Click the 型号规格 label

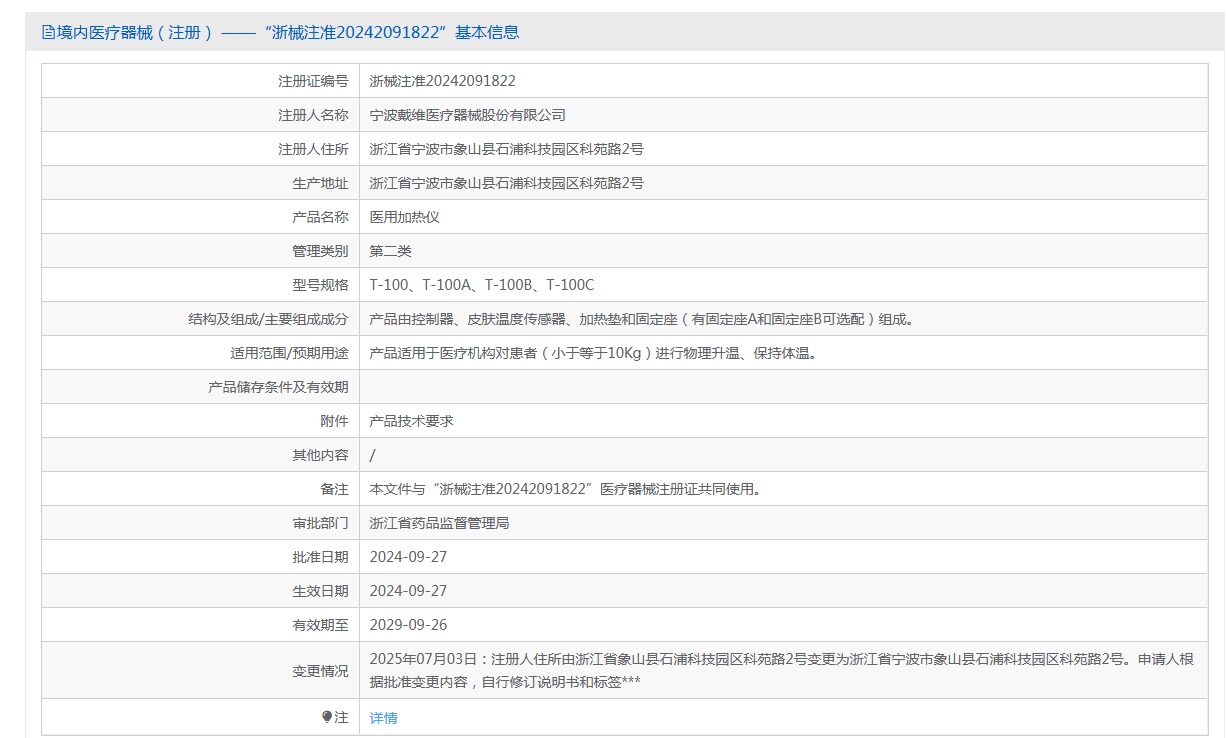click(x=320, y=285)
